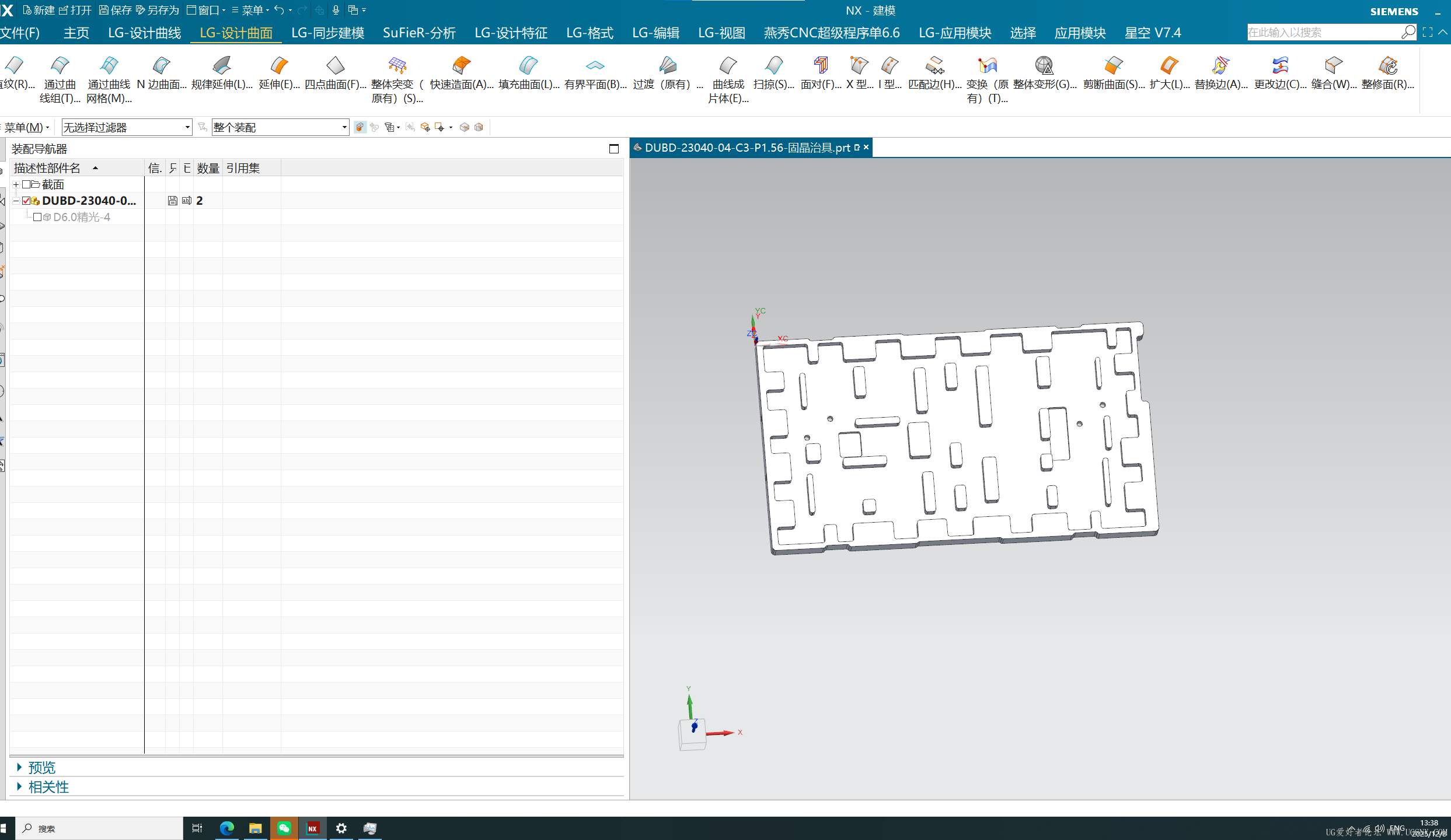Expand the 预览 preview section

[41, 768]
